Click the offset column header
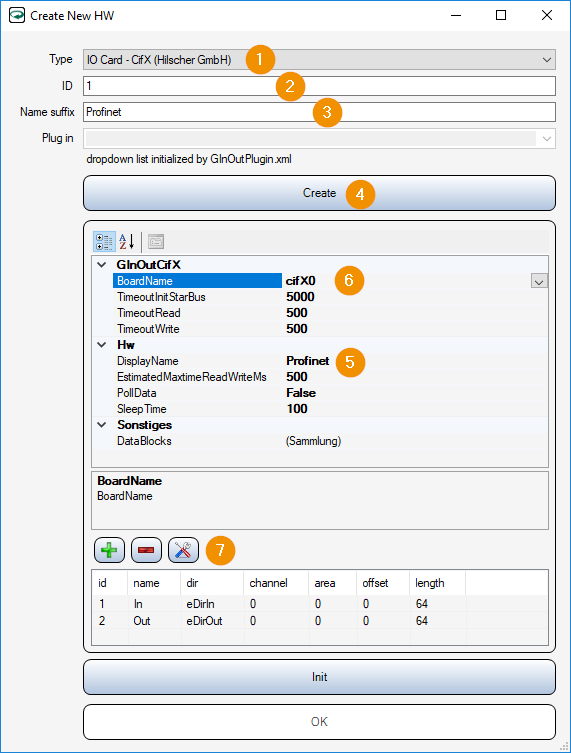The width and height of the screenshot is (571, 753). point(383,583)
